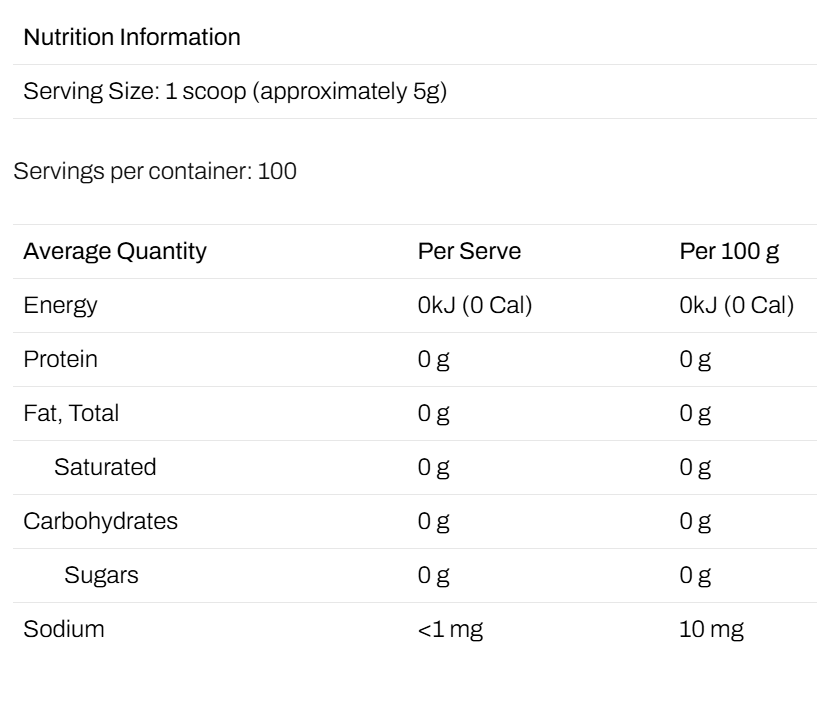Click Sodium per serve value <1 mg

coord(450,629)
